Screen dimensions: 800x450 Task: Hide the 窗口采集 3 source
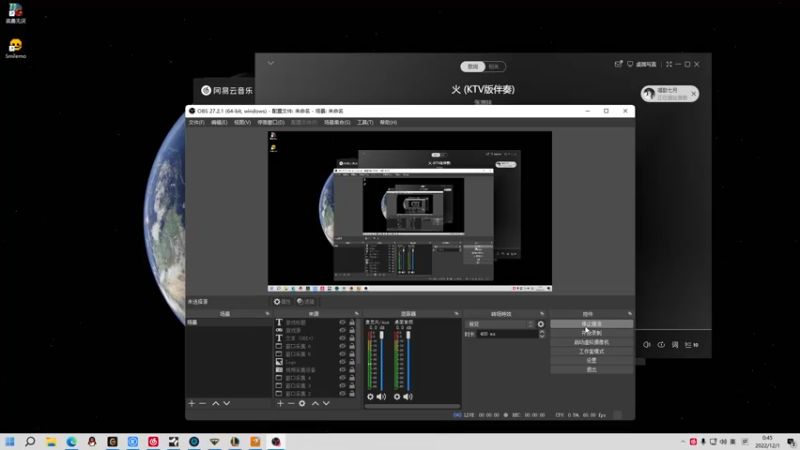(x=342, y=386)
